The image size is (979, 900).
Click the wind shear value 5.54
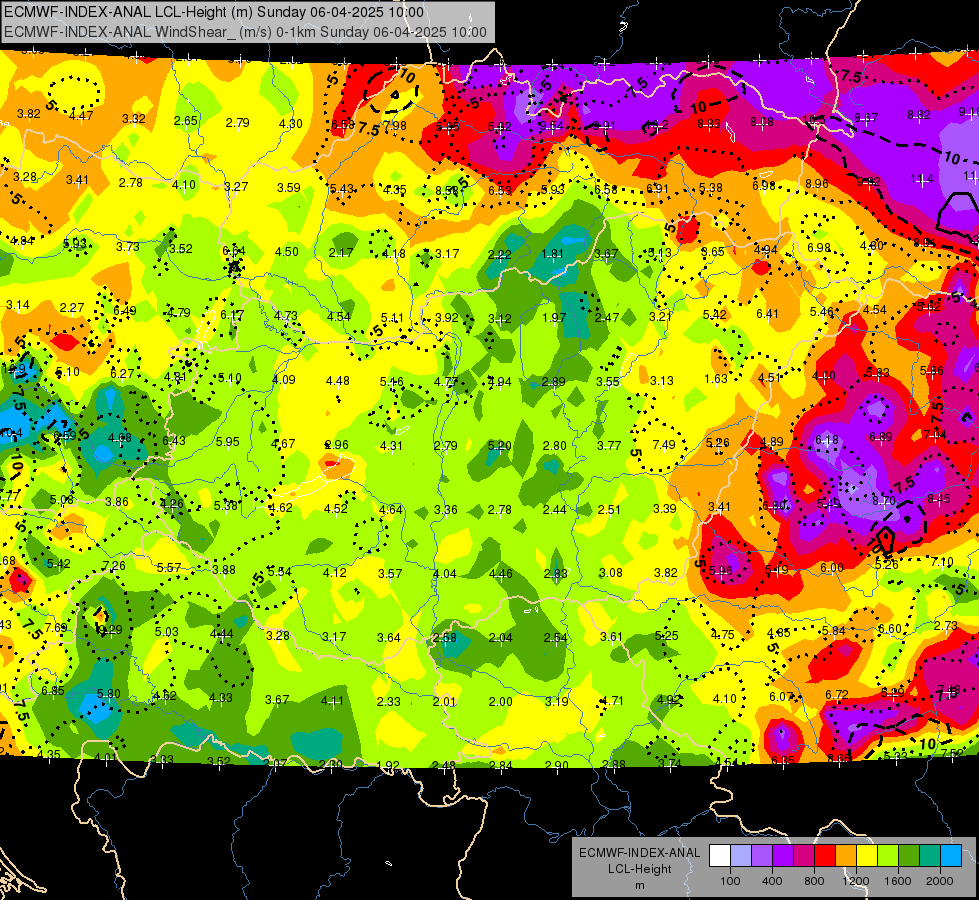pyautogui.click(x=279, y=571)
